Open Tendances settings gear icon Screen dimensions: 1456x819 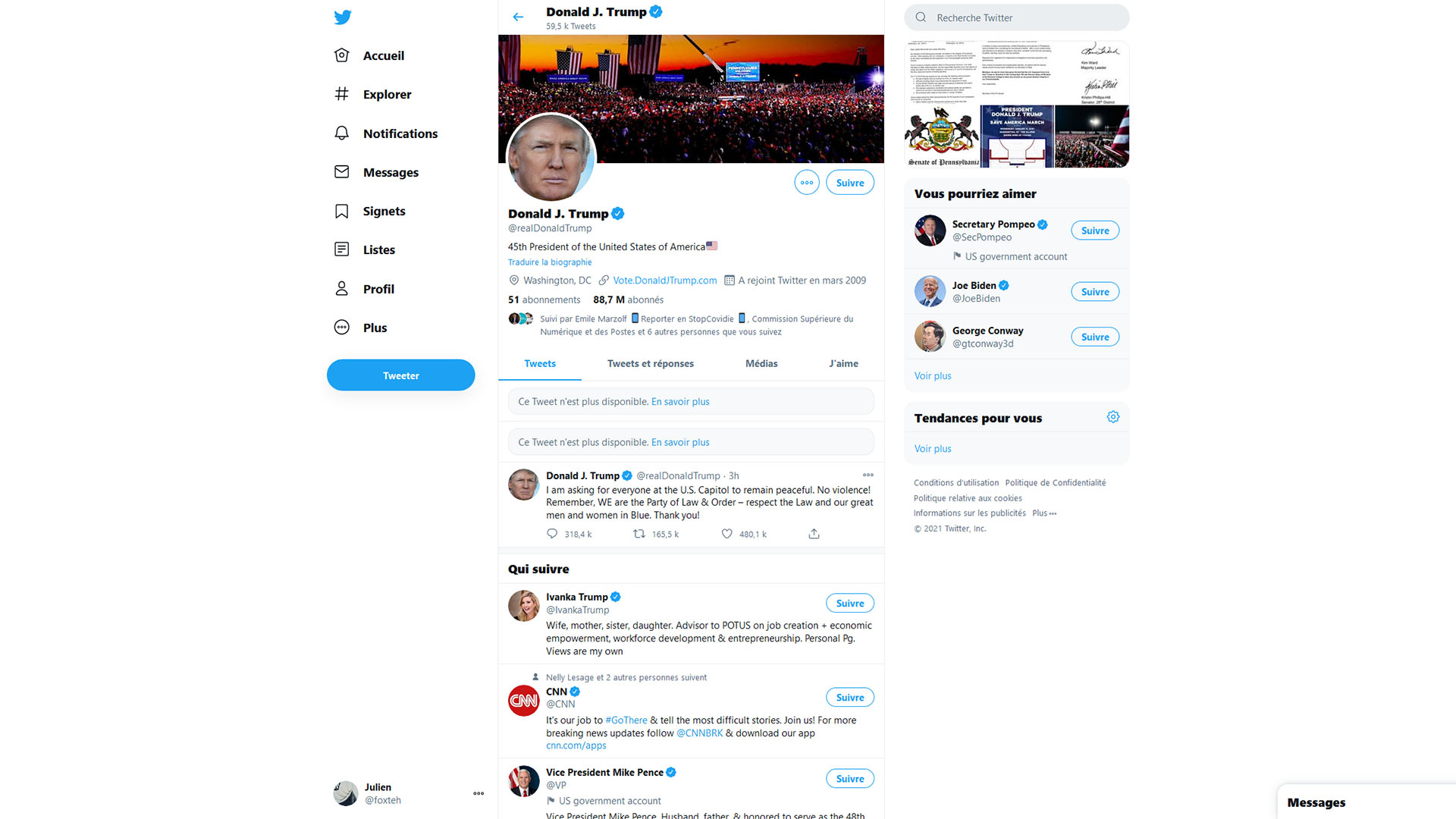tap(1113, 417)
